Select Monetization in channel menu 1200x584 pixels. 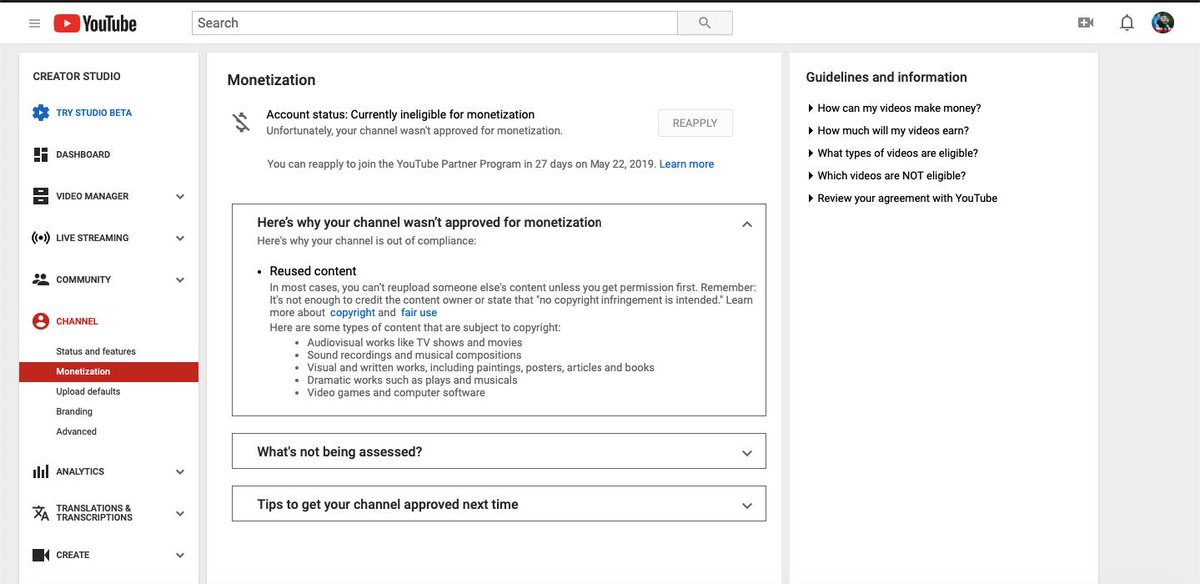109,372
